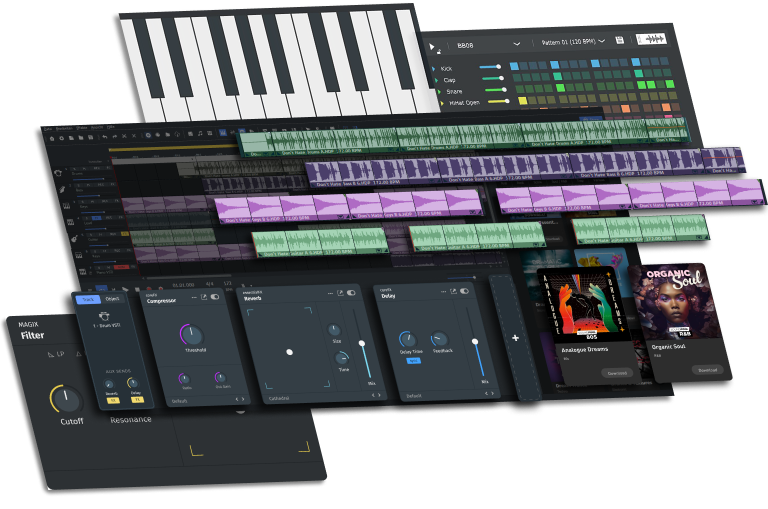Preview the Kick drum with its triangle

[x=434, y=69]
